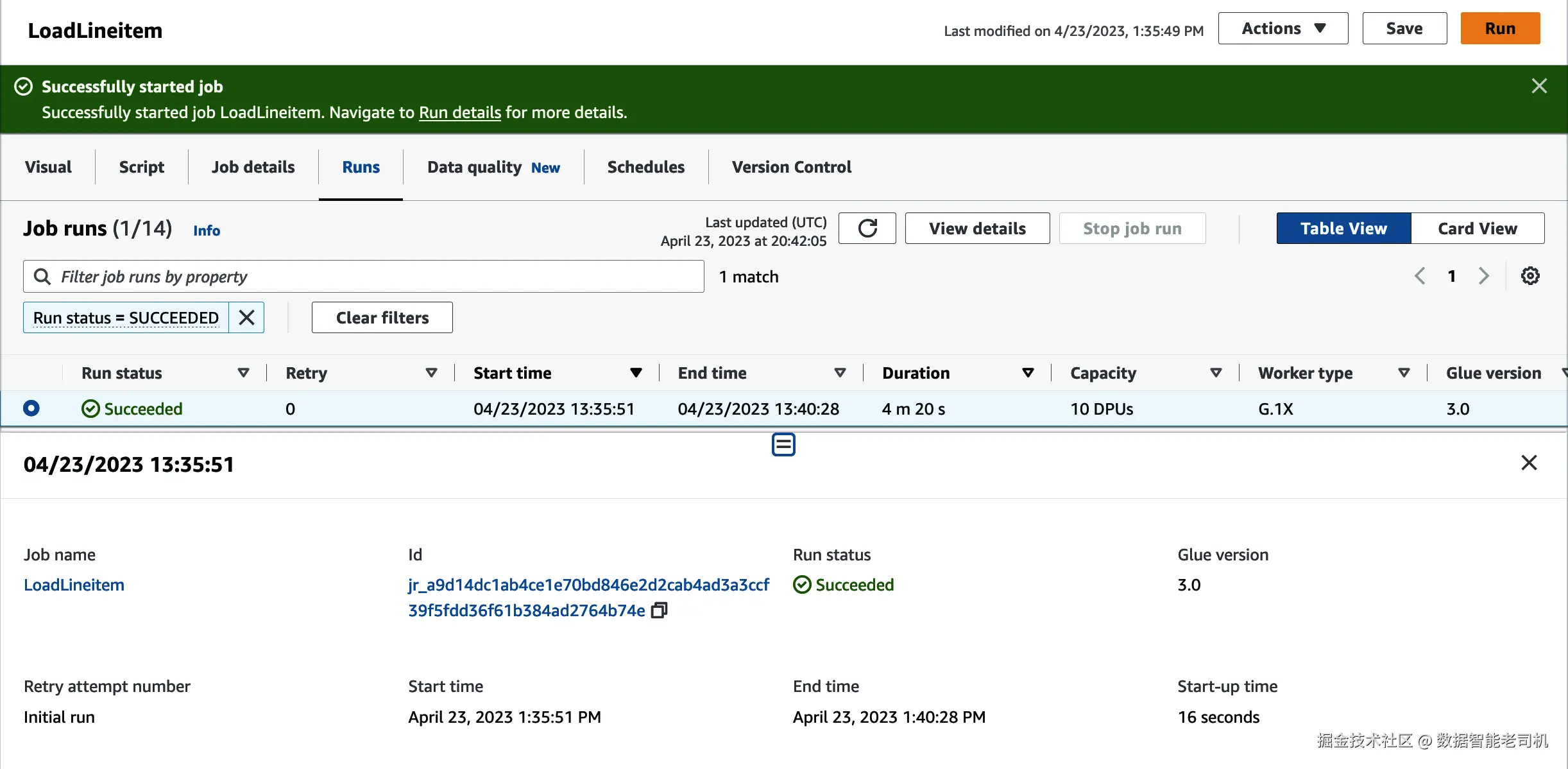Click the Run details link
Image resolution: width=1568 pixels, height=769 pixels.
click(x=459, y=112)
